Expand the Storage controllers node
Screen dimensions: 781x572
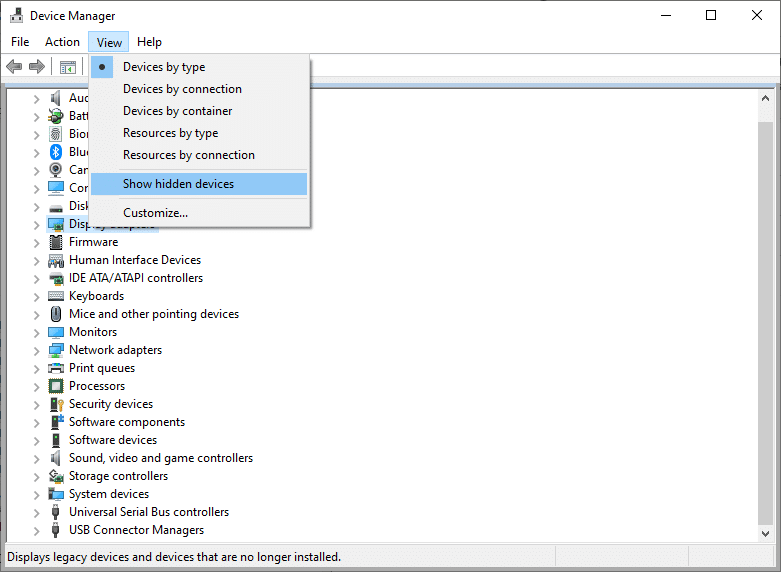(37, 476)
